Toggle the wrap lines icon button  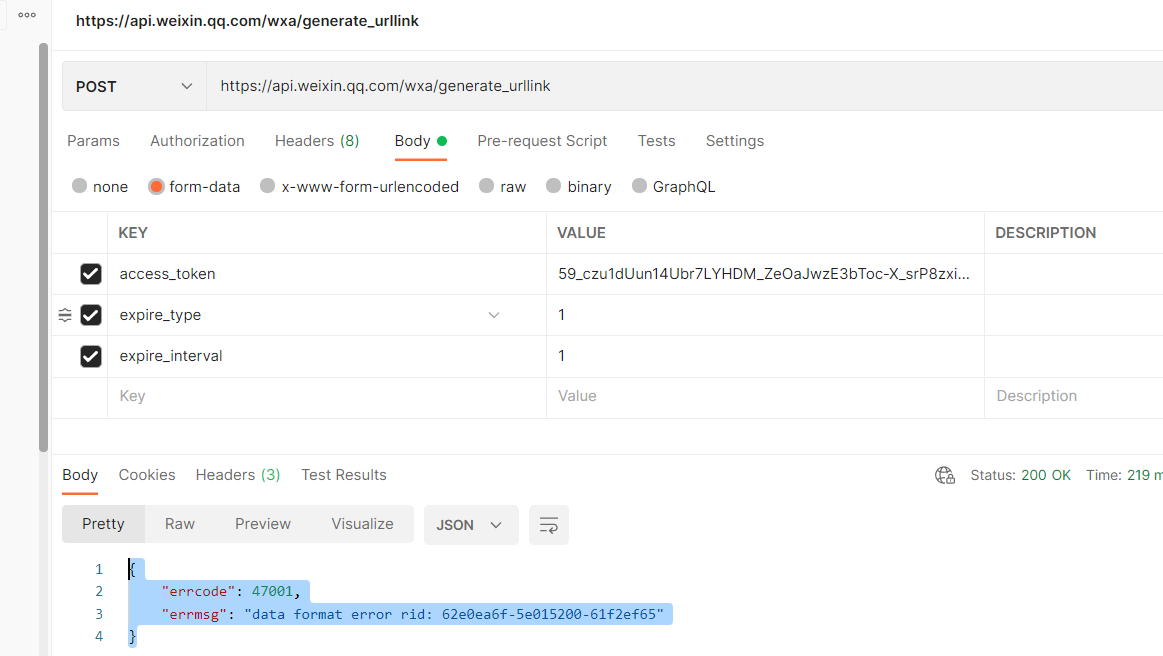[x=549, y=525]
